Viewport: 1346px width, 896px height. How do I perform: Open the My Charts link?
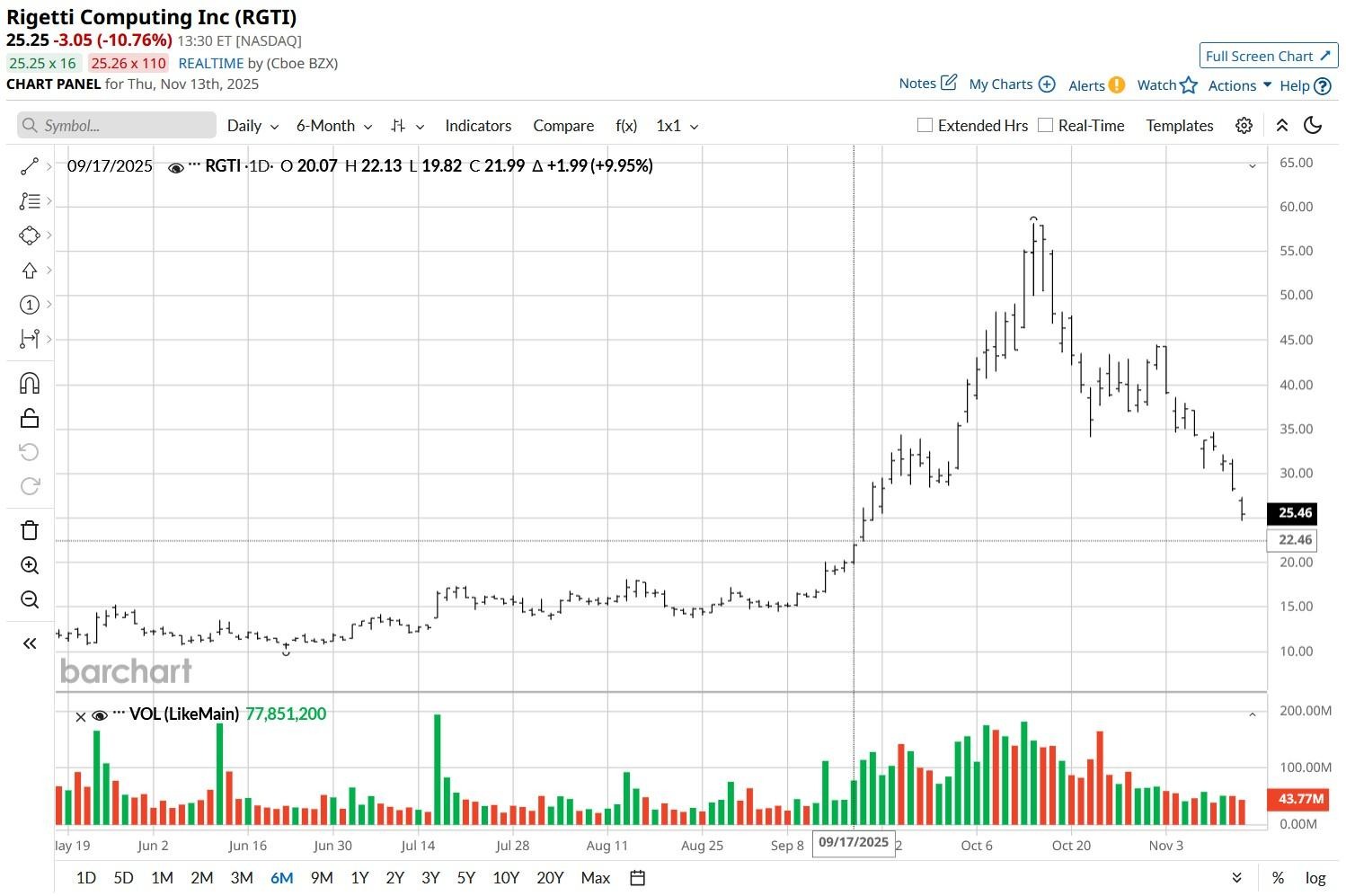point(1001,84)
